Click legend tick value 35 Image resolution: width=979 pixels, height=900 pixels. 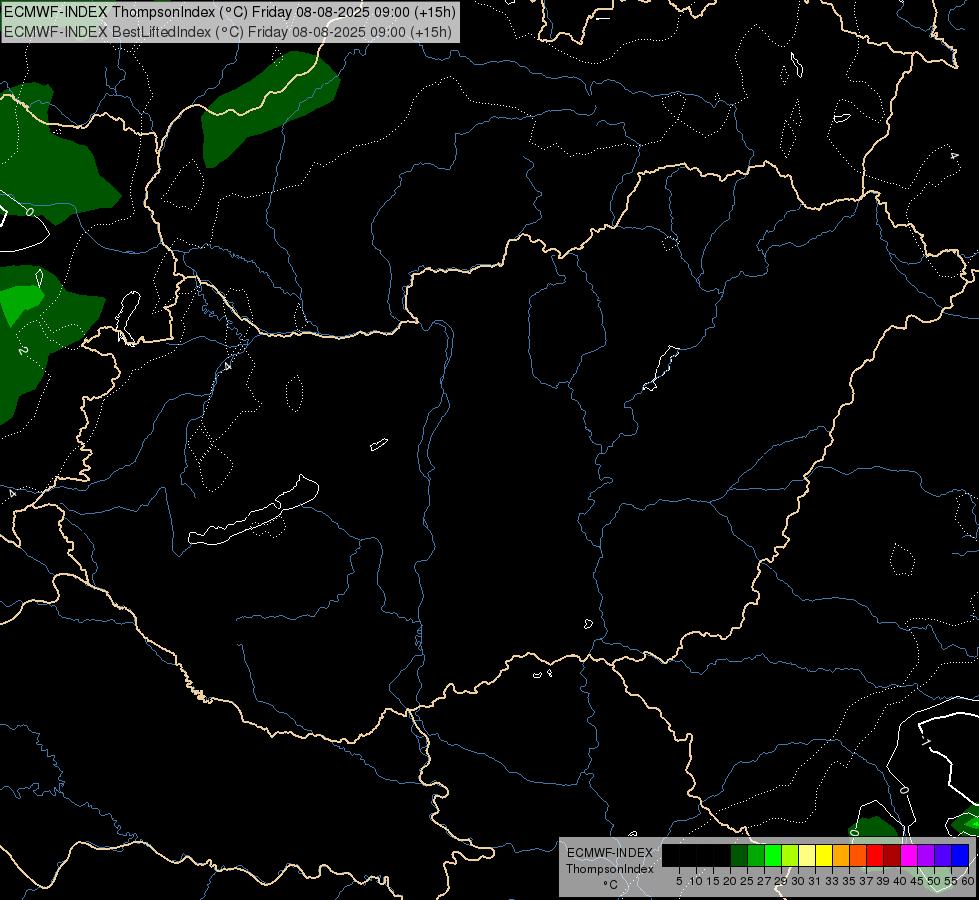pyautogui.click(x=849, y=881)
